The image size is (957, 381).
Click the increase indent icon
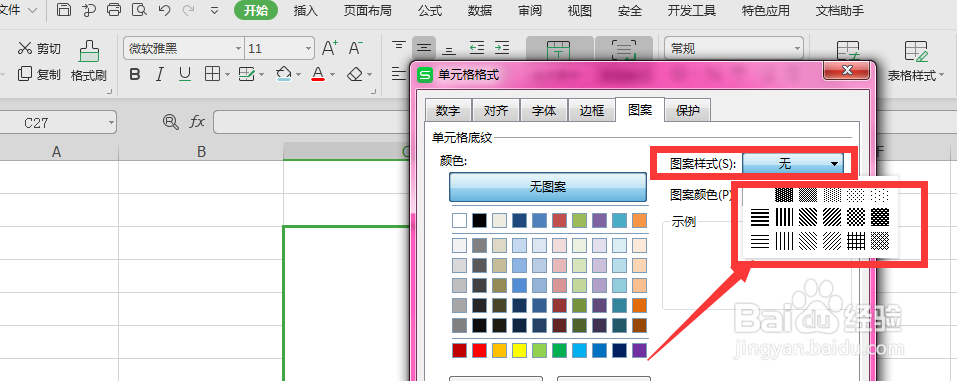click(x=502, y=48)
